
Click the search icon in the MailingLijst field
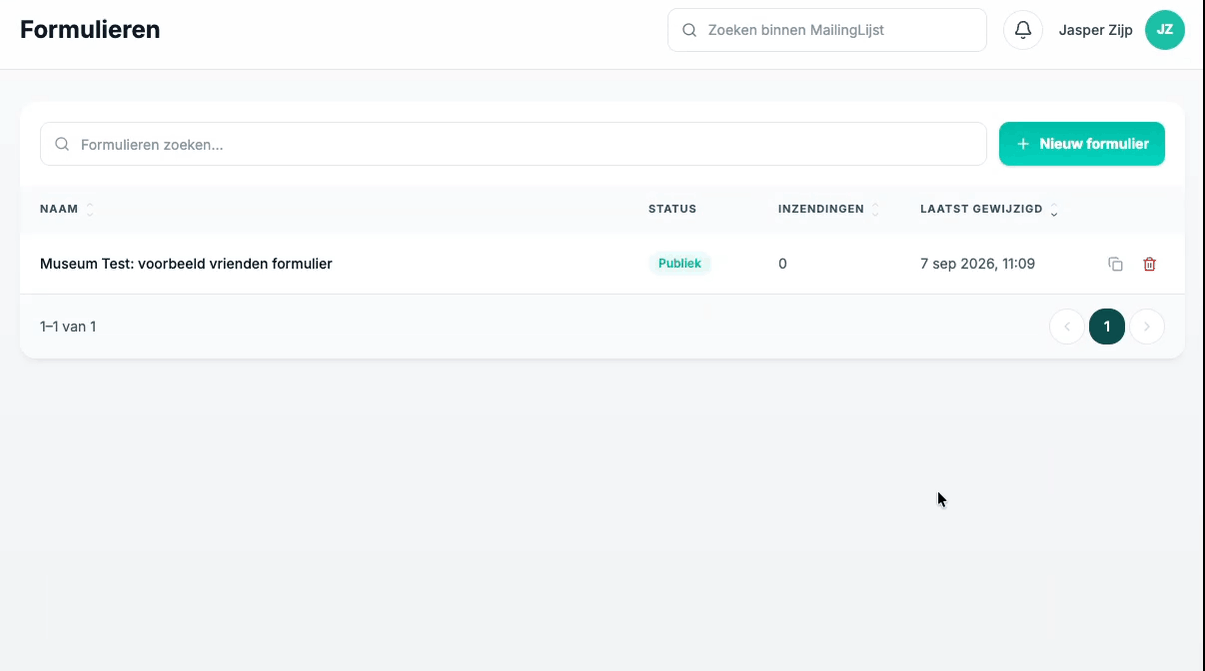[x=689, y=30]
